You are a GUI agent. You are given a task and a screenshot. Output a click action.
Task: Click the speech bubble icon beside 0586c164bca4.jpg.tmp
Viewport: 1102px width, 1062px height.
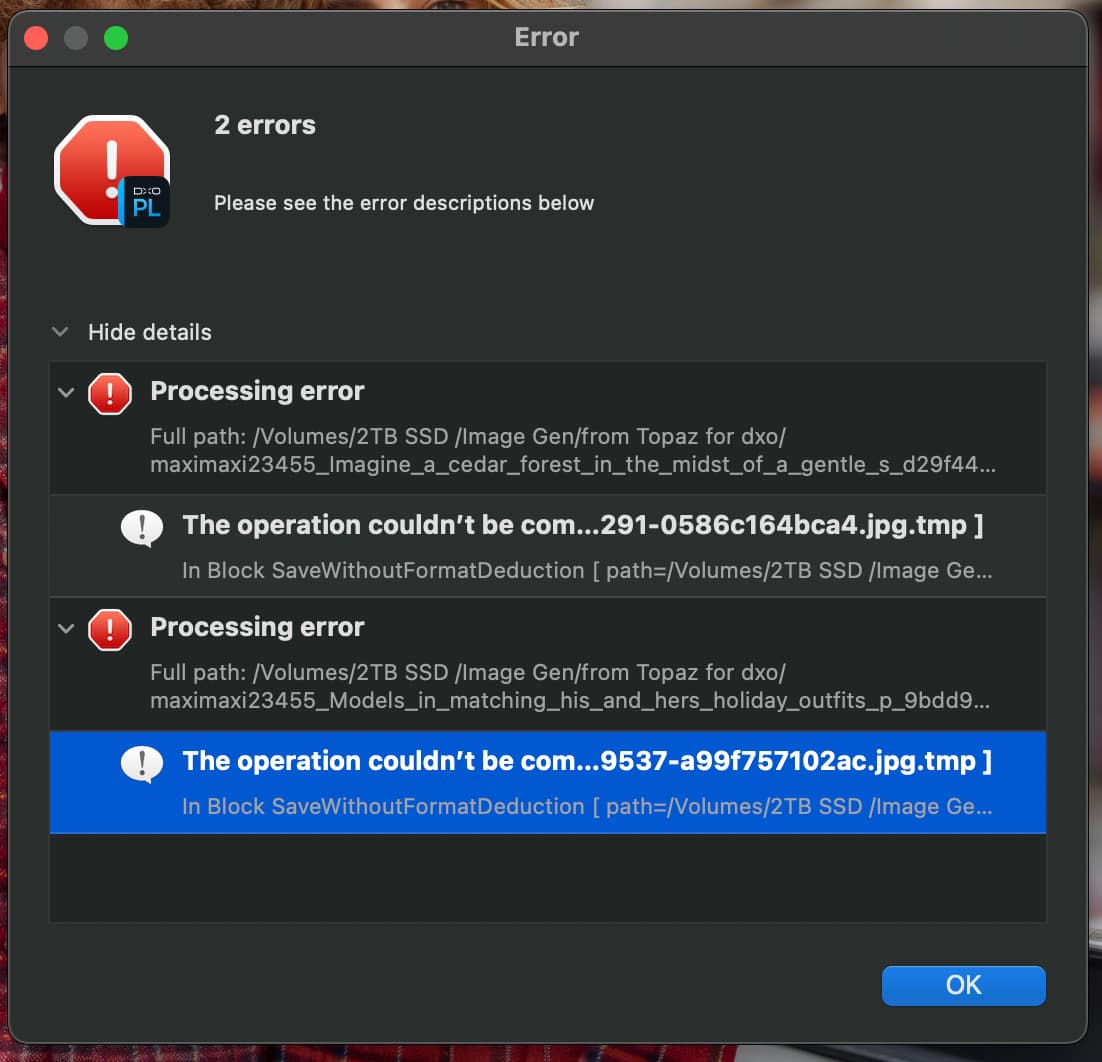coord(142,528)
